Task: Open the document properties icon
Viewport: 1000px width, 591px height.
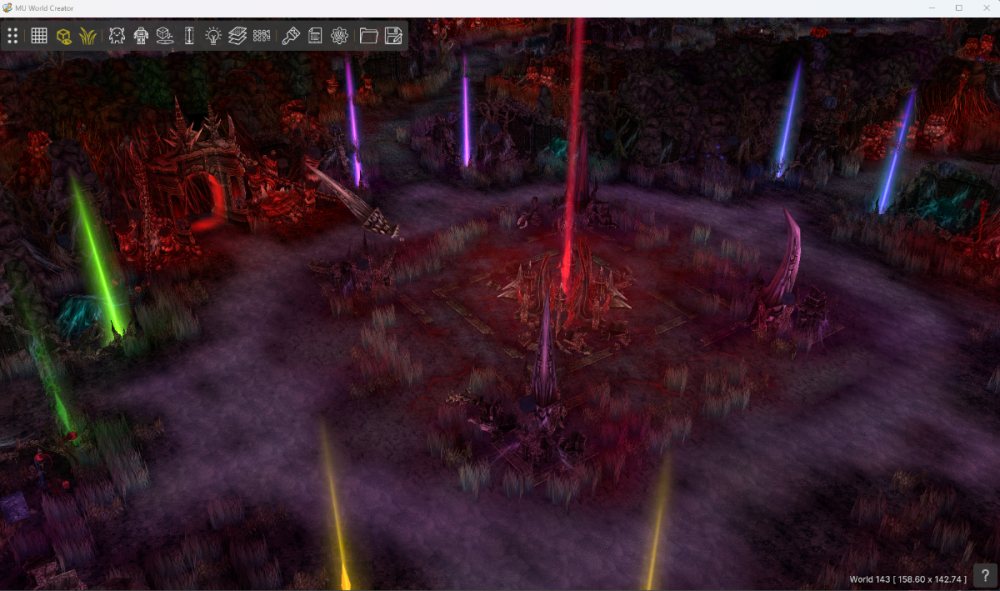Action: point(315,36)
